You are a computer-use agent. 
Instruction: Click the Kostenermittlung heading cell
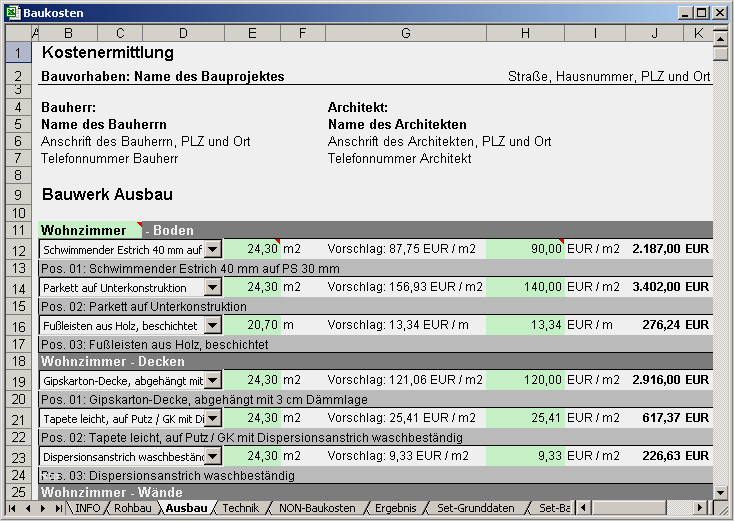click(108, 52)
